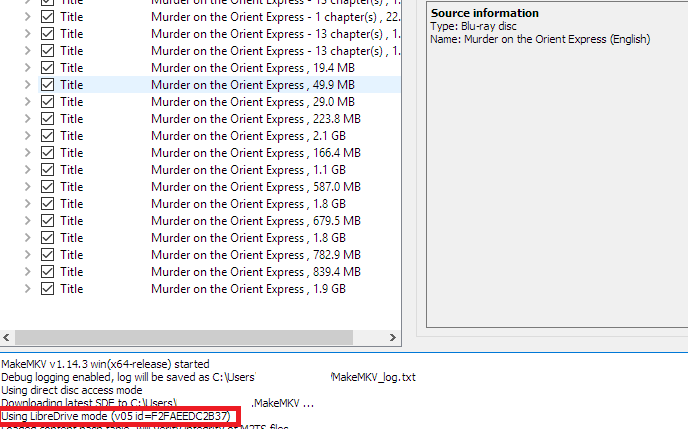
Task: Expand the 223.8 MB title row
Action: tap(28, 119)
